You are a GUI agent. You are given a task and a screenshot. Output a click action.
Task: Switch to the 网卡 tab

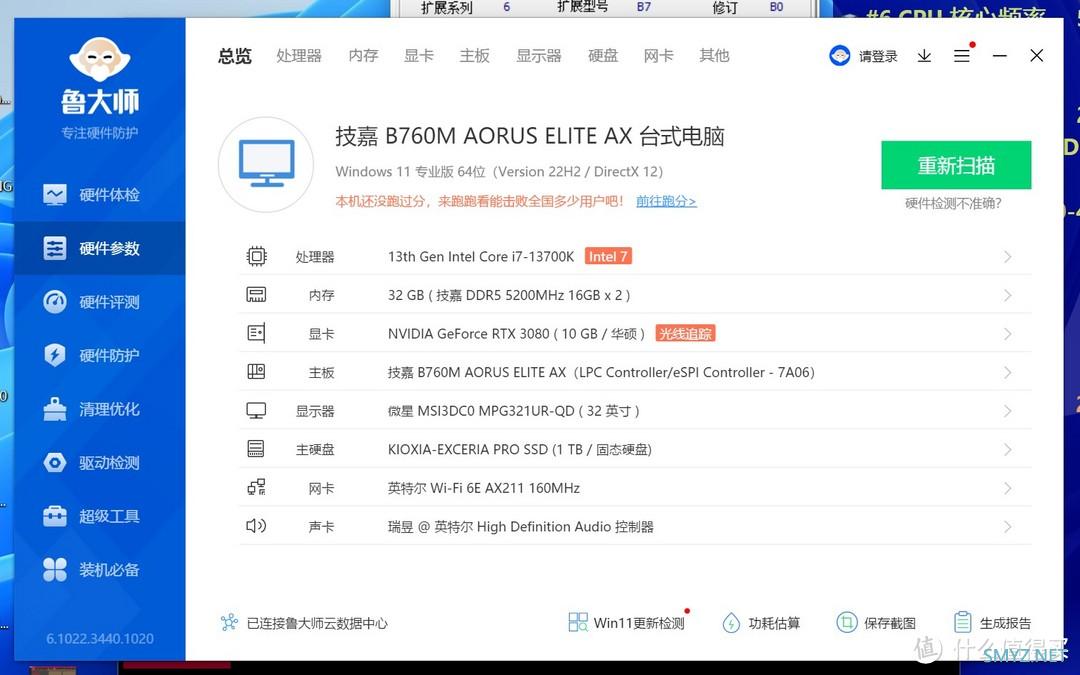click(658, 56)
